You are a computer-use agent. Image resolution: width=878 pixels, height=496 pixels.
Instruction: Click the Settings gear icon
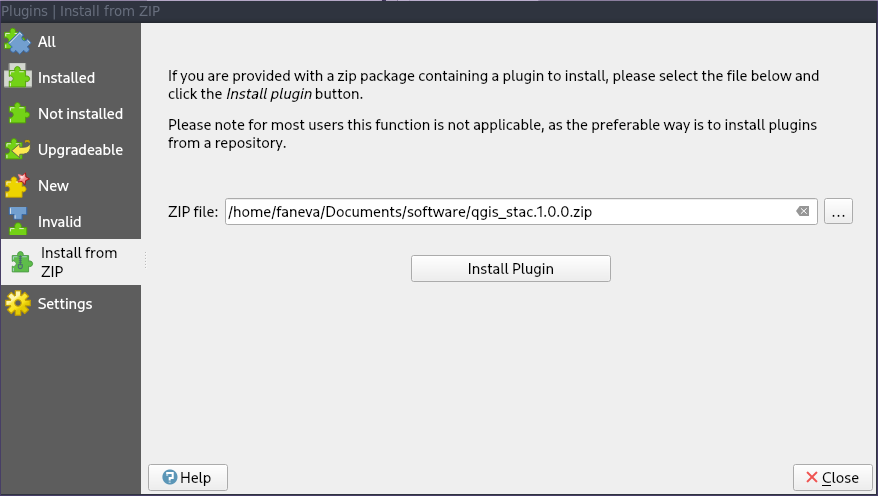(18, 303)
